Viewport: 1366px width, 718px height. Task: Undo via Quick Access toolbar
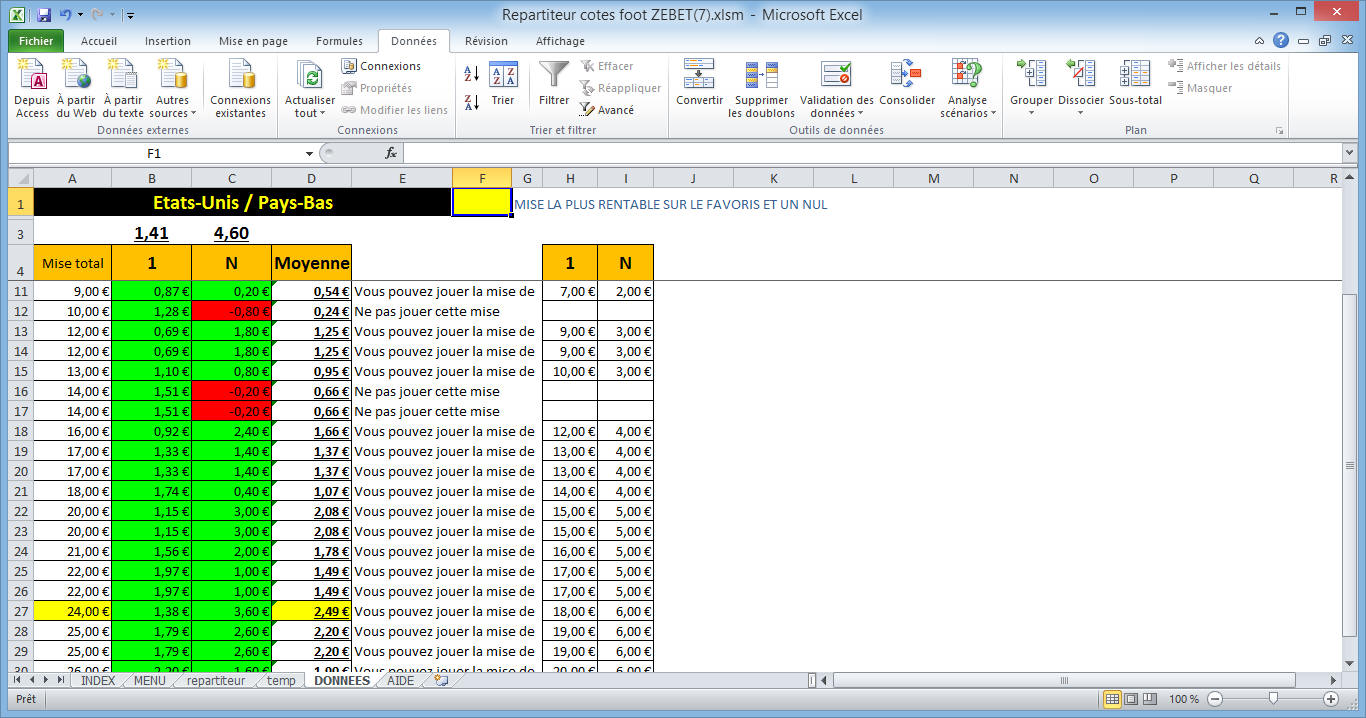click(65, 15)
